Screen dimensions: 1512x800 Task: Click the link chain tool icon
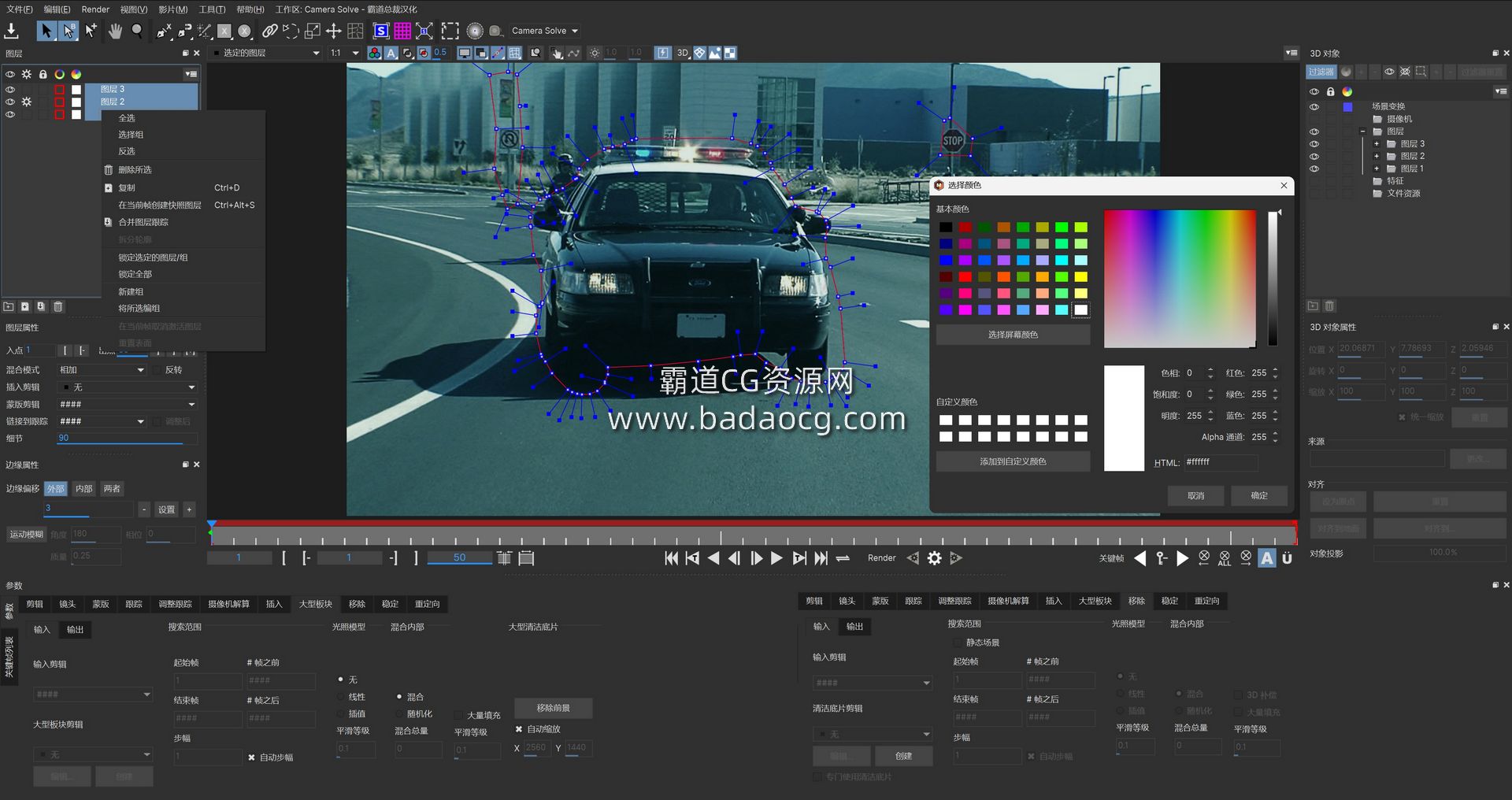click(x=269, y=31)
